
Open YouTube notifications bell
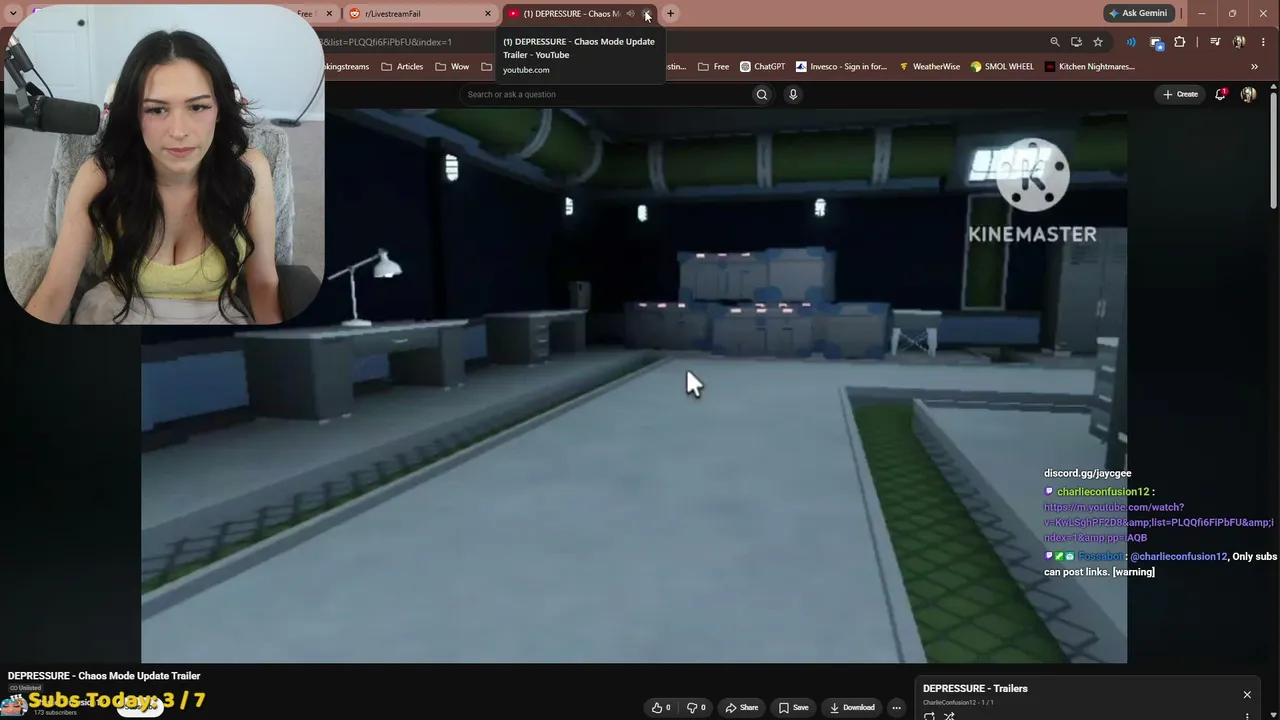tap(1220, 95)
